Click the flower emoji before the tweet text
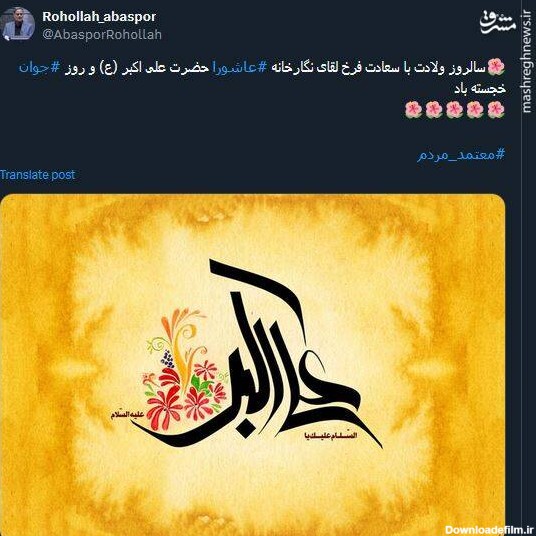The height and width of the screenshot is (536, 536). [496, 67]
